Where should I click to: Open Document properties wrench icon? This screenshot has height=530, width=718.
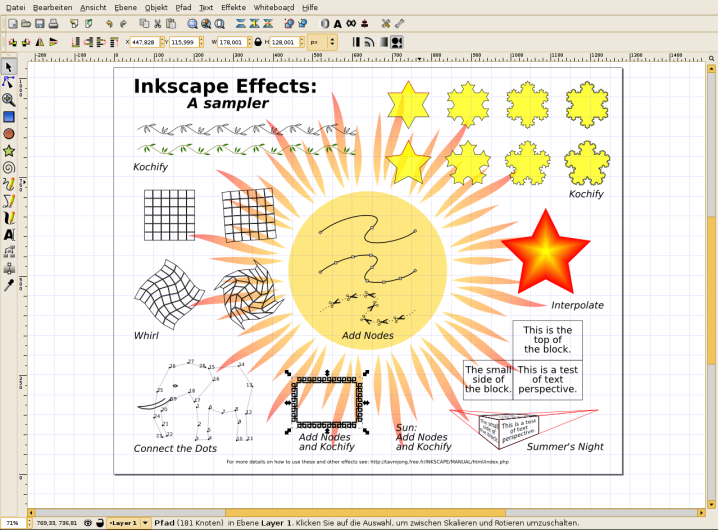coord(399,24)
